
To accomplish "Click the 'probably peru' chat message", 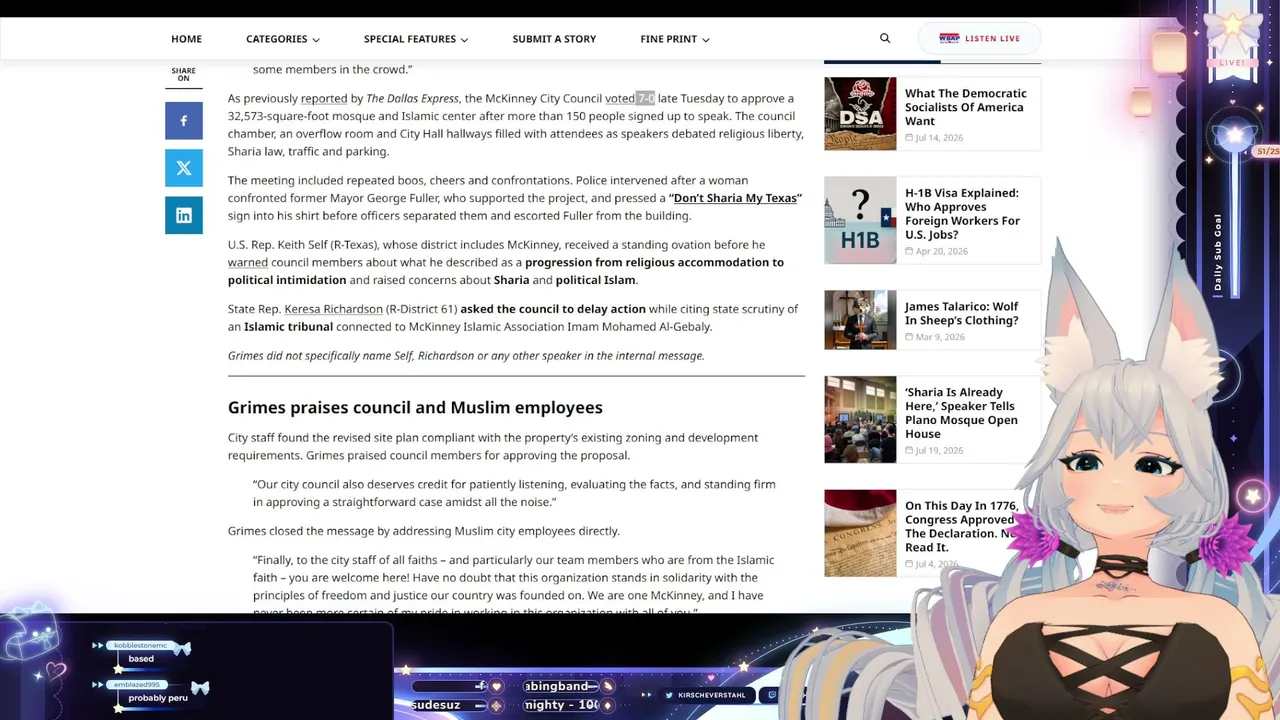I will tap(158, 698).
